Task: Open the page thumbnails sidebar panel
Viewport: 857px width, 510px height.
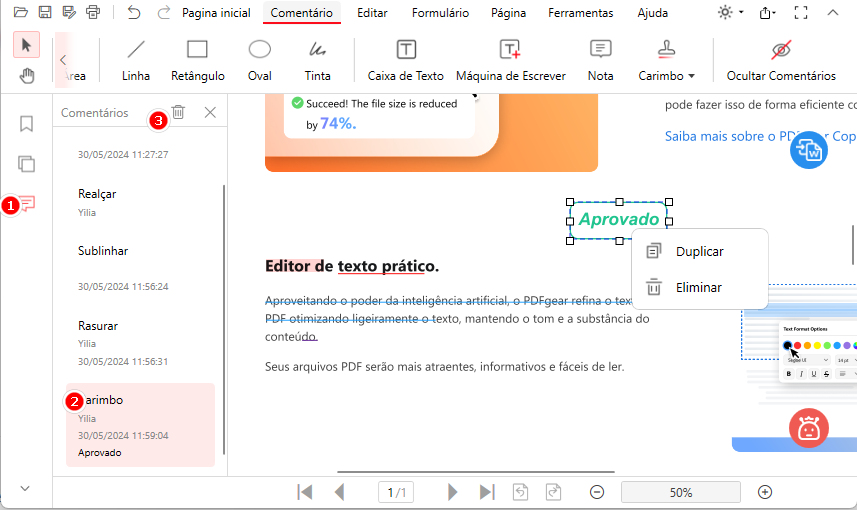Action: click(x=26, y=163)
